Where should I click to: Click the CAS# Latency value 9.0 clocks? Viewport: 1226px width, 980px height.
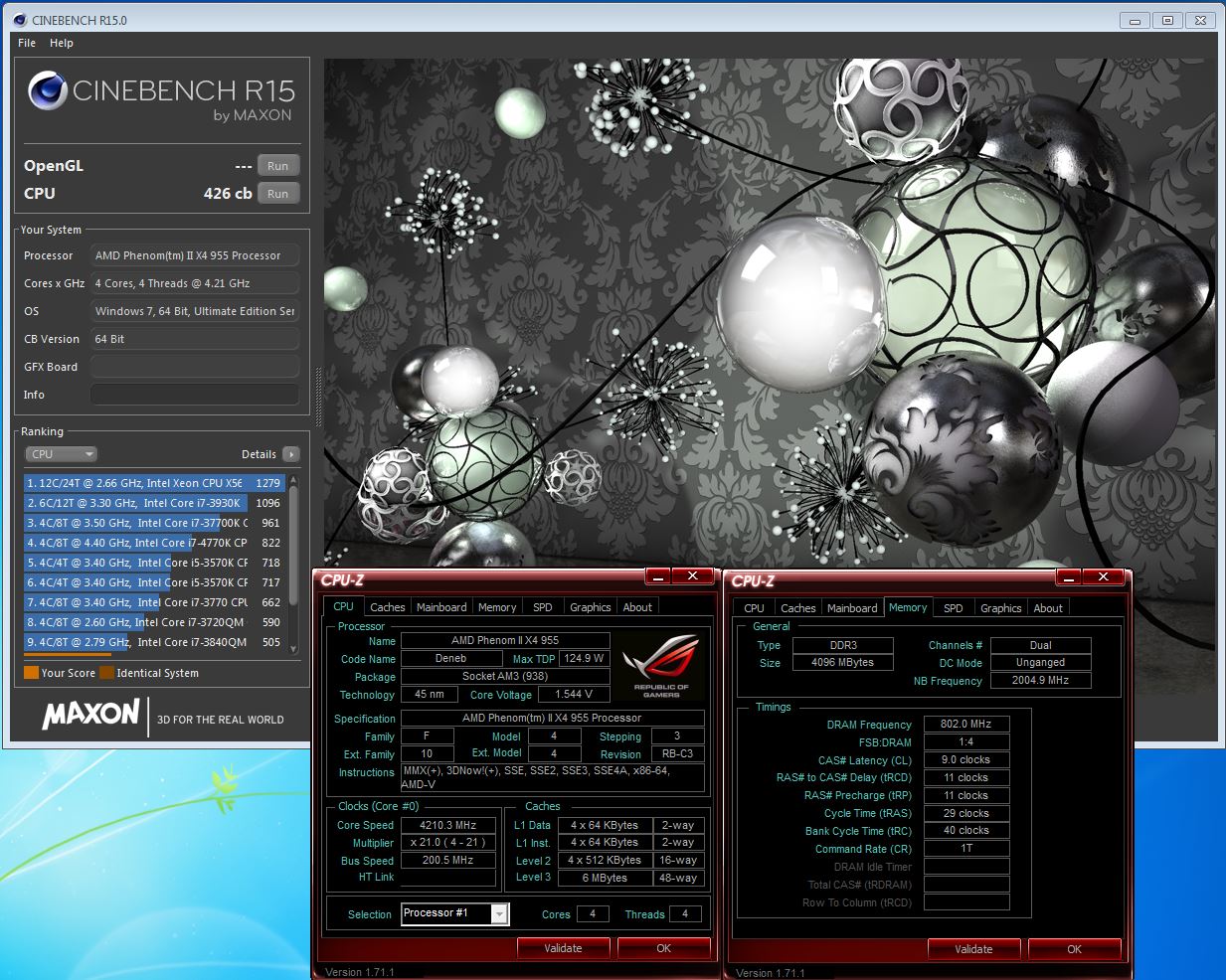pyautogui.click(x=966, y=760)
